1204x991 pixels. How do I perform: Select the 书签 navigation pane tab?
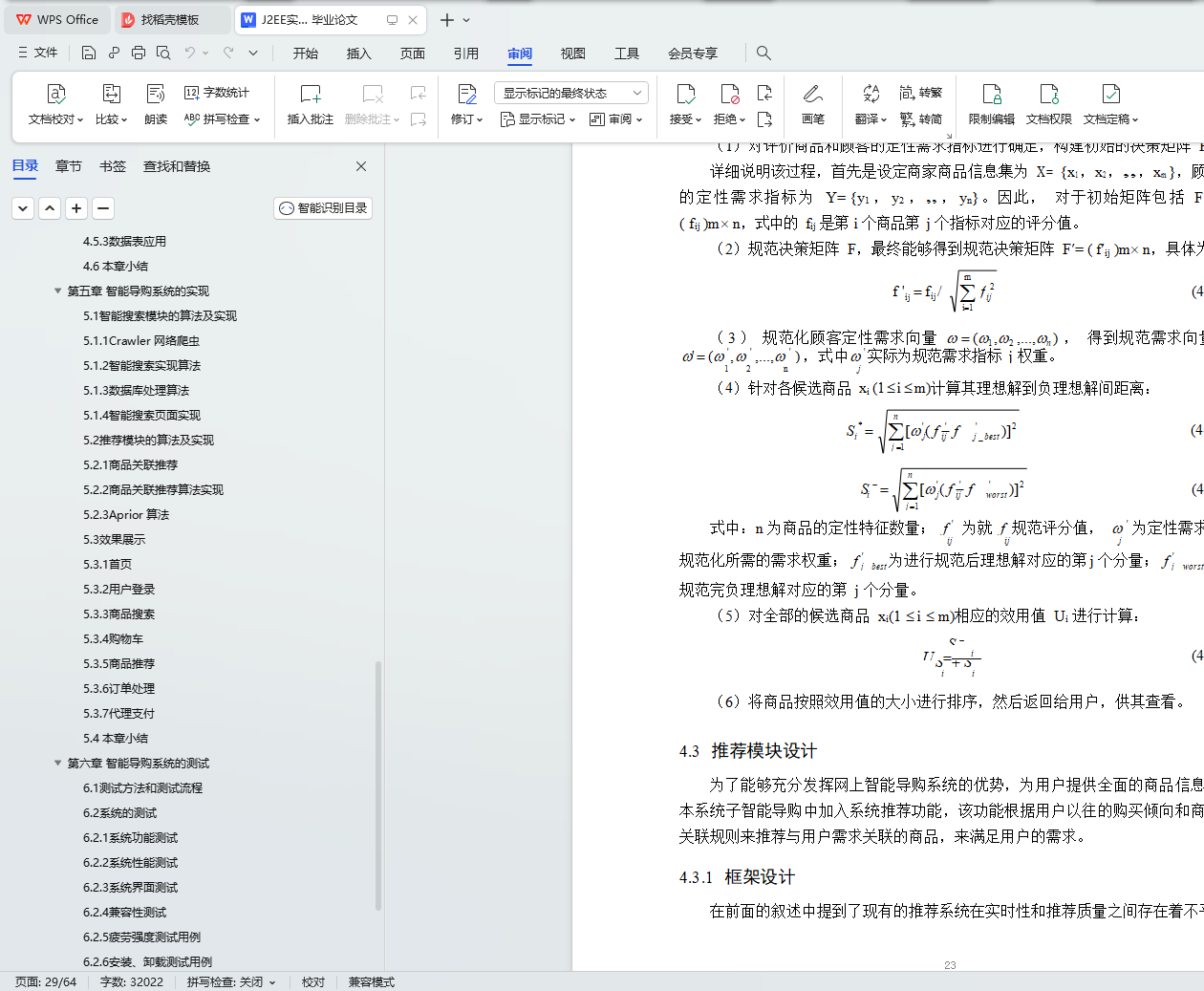113,166
